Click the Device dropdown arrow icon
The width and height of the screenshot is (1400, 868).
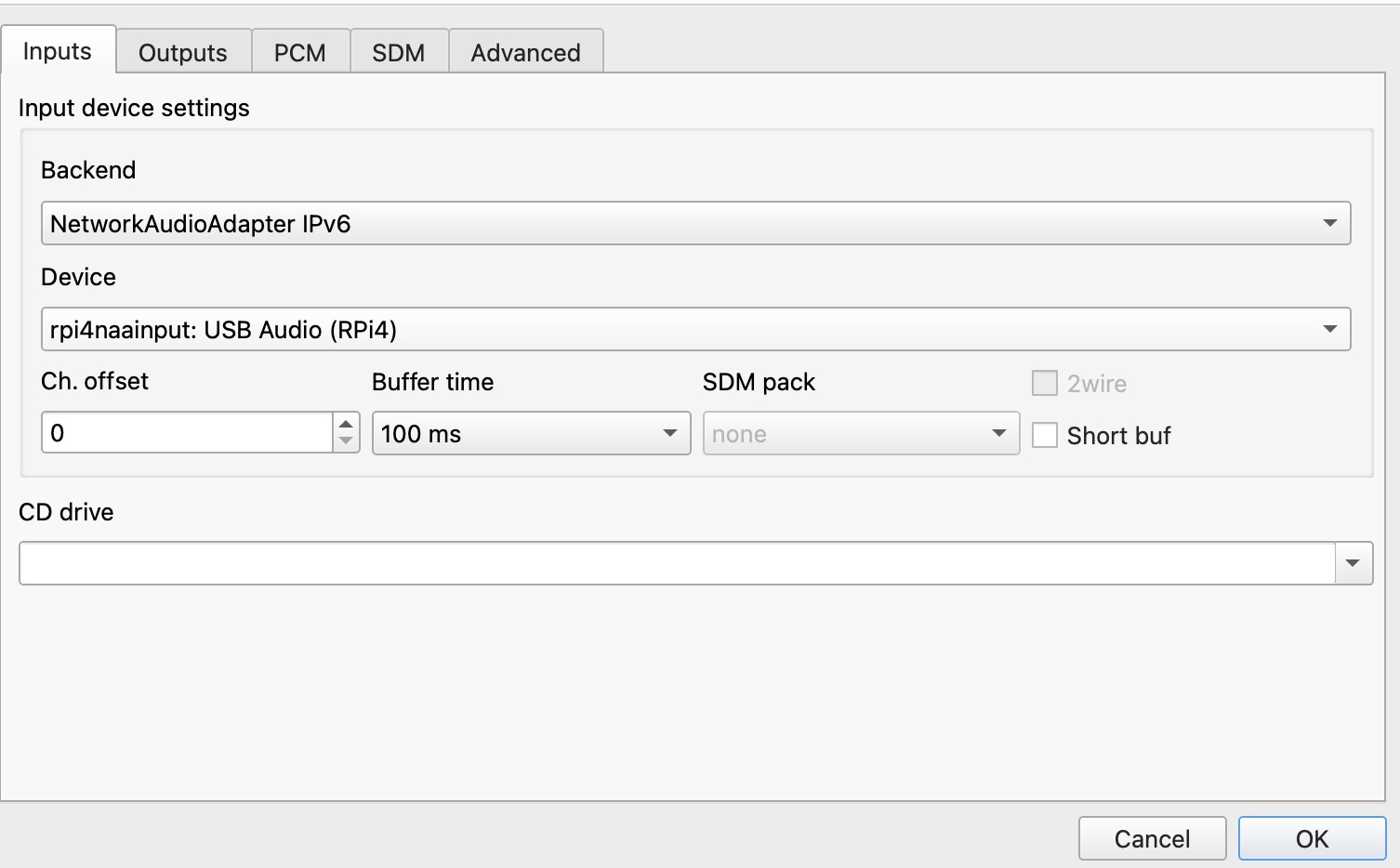click(x=1330, y=329)
